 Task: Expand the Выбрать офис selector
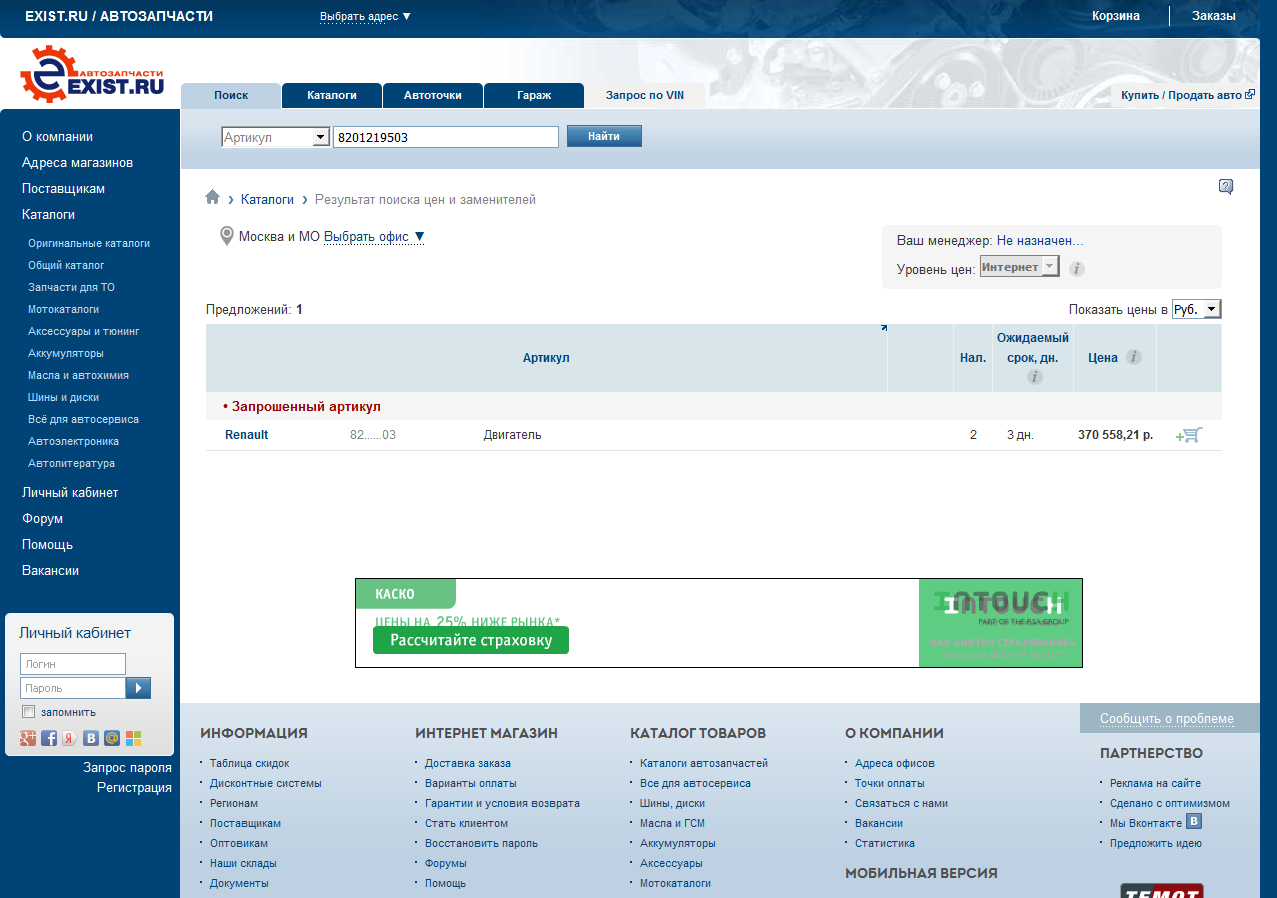point(374,237)
